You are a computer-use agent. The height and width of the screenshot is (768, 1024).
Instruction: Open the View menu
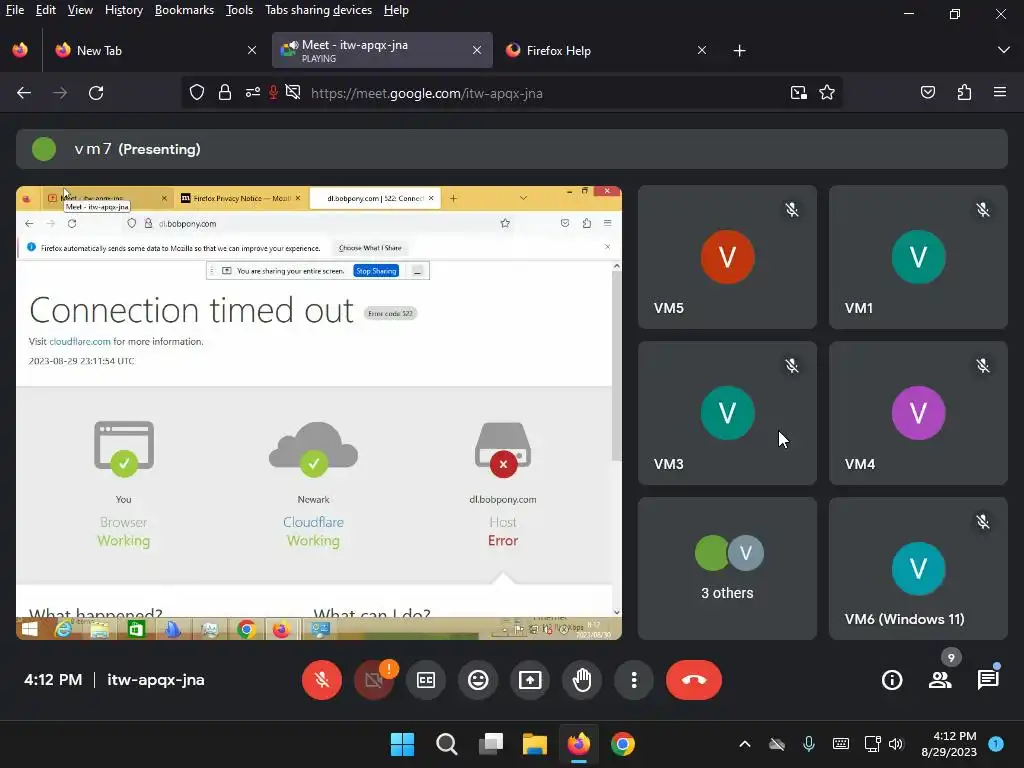click(80, 10)
